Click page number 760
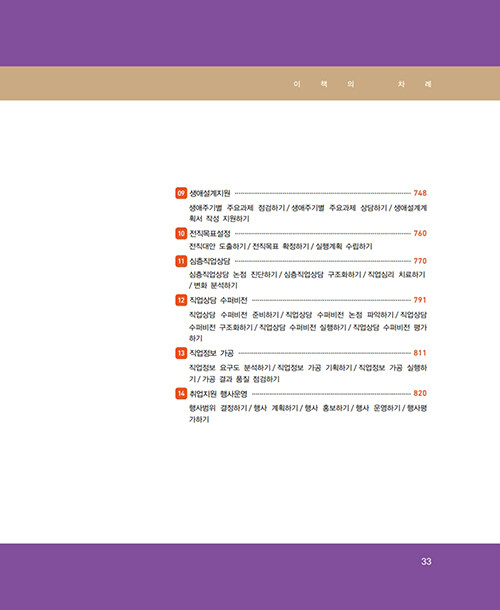Screen dimensions: 500x610 420,233
